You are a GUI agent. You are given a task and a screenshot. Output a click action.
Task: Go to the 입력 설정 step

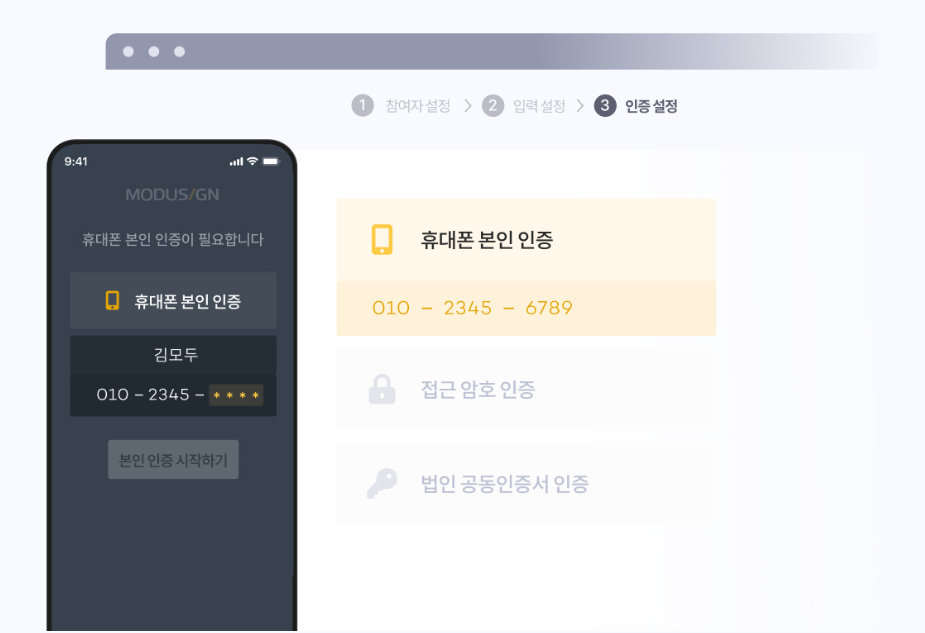(x=539, y=106)
